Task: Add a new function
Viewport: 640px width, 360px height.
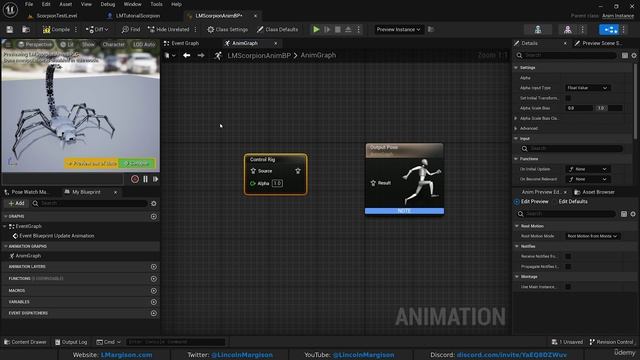Action: click(153, 279)
